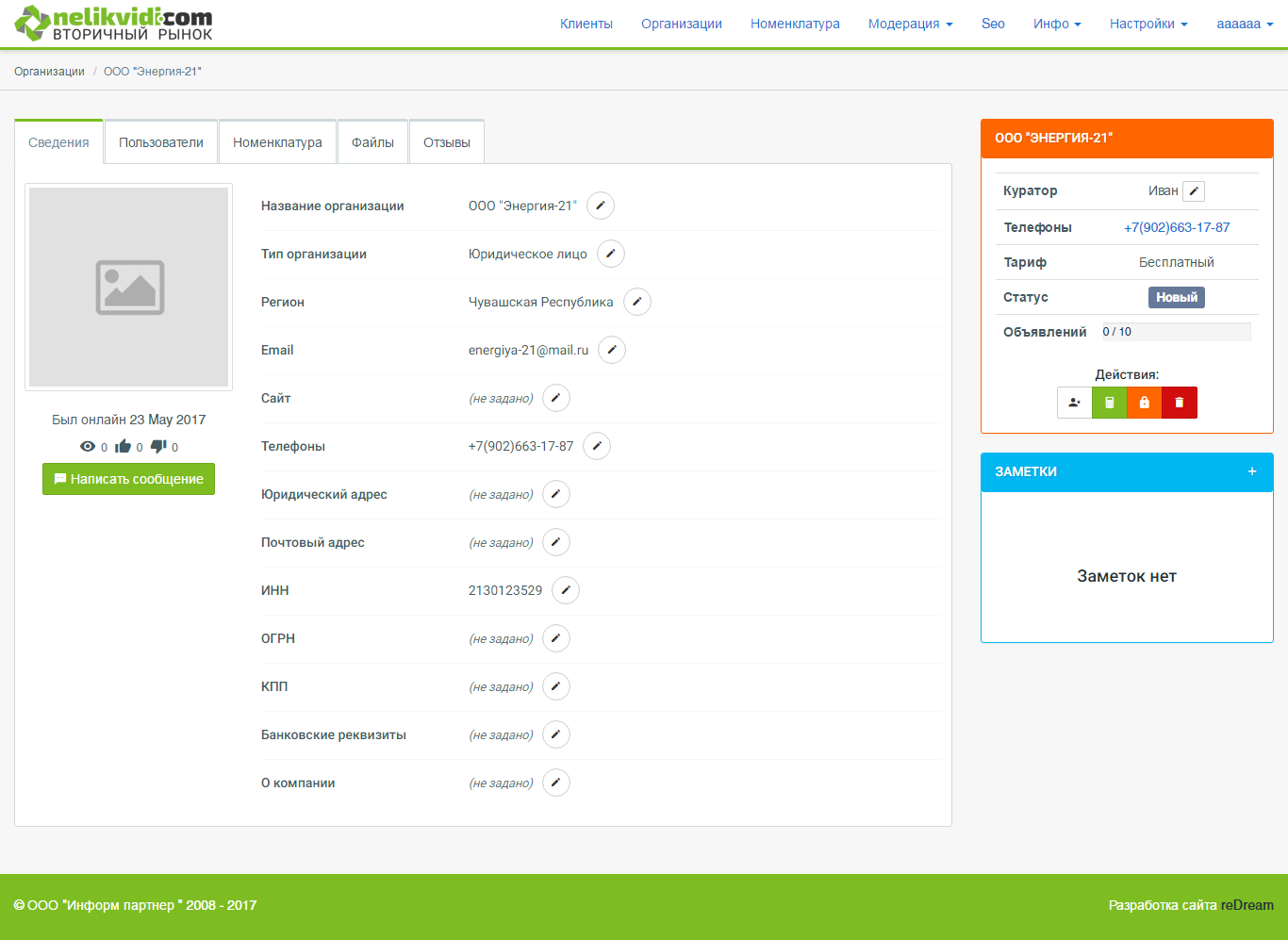The width and height of the screenshot is (1288, 940).
Task: Open Seo in the top navigation
Action: pos(993,24)
